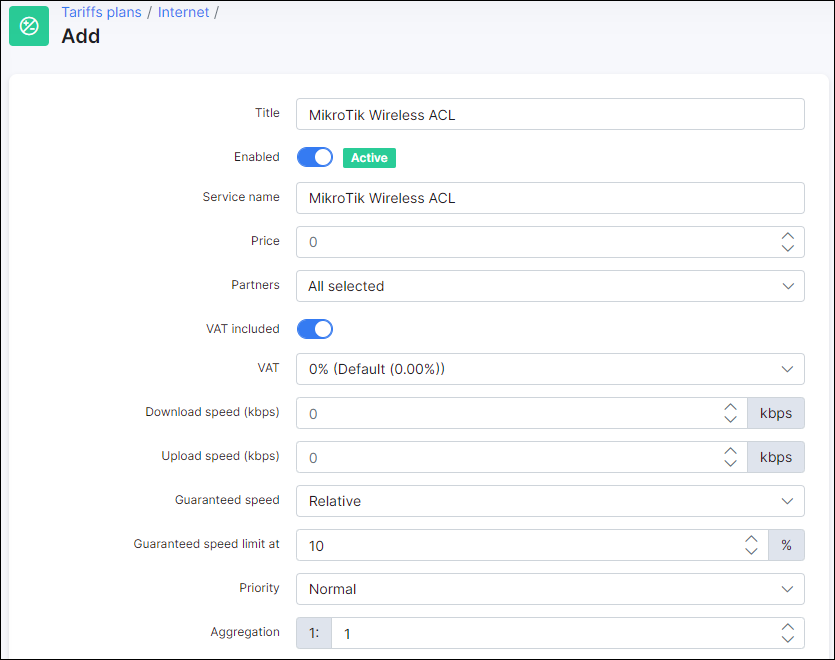Click the VAT included label
Image resolution: width=835 pixels, height=660 pixels.
tap(243, 329)
